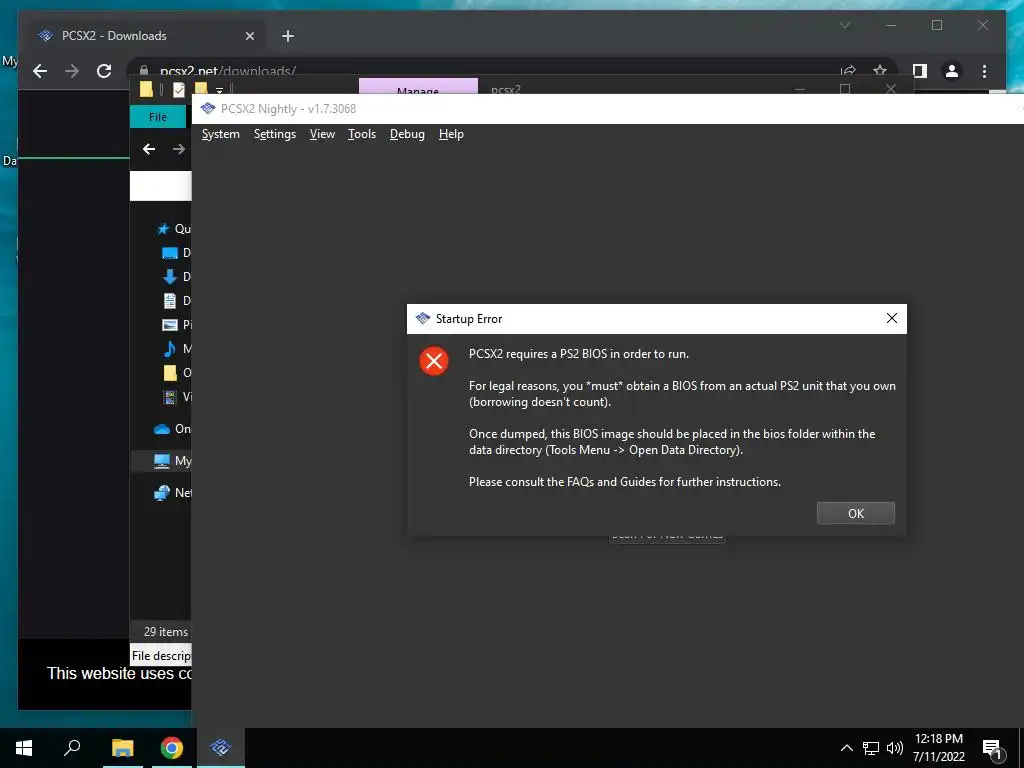Click the red error icon in dialog
Viewport: 1024px width, 768px height.
coord(434,360)
